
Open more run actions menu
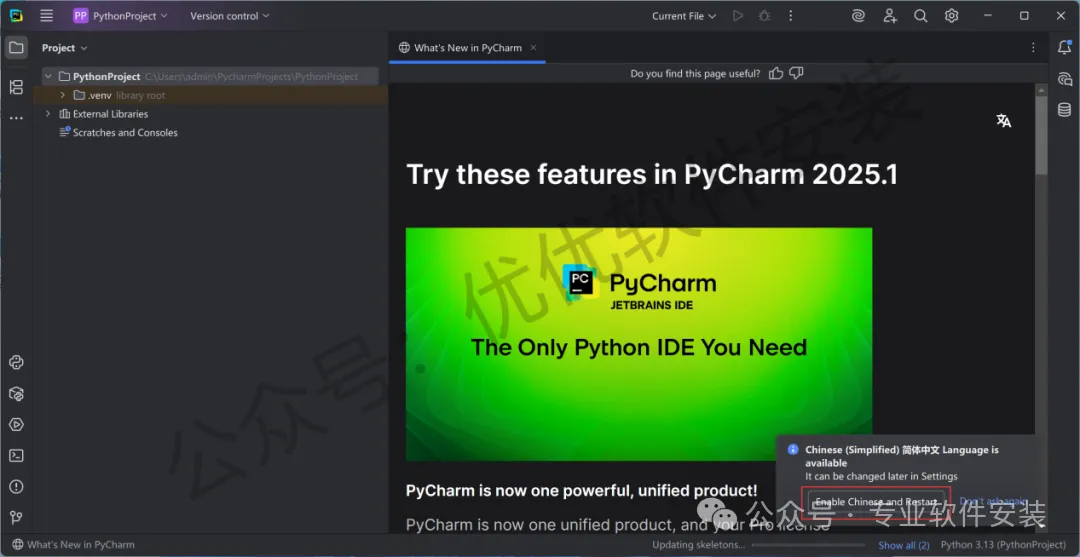790,15
